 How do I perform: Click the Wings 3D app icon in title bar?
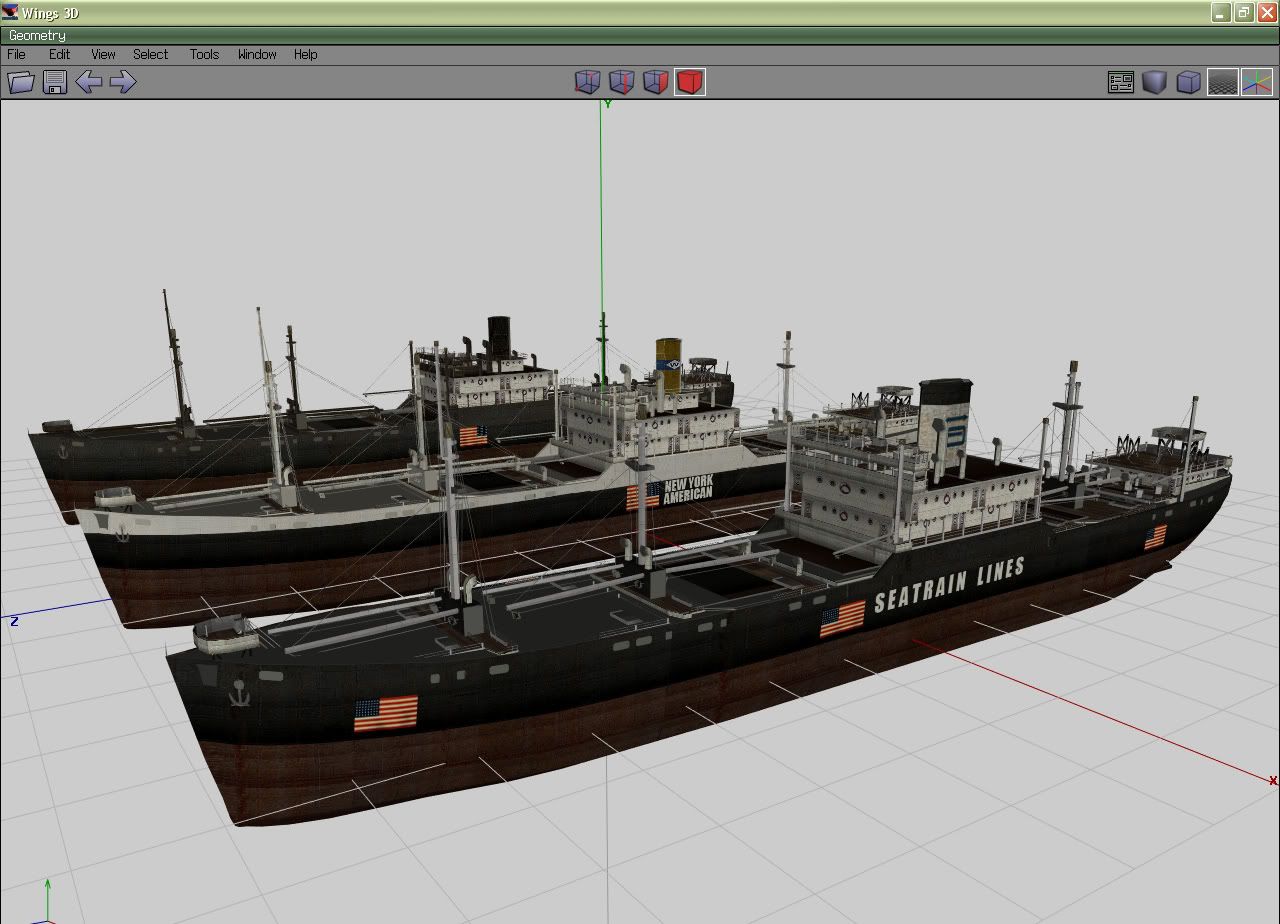tap(11, 13)
